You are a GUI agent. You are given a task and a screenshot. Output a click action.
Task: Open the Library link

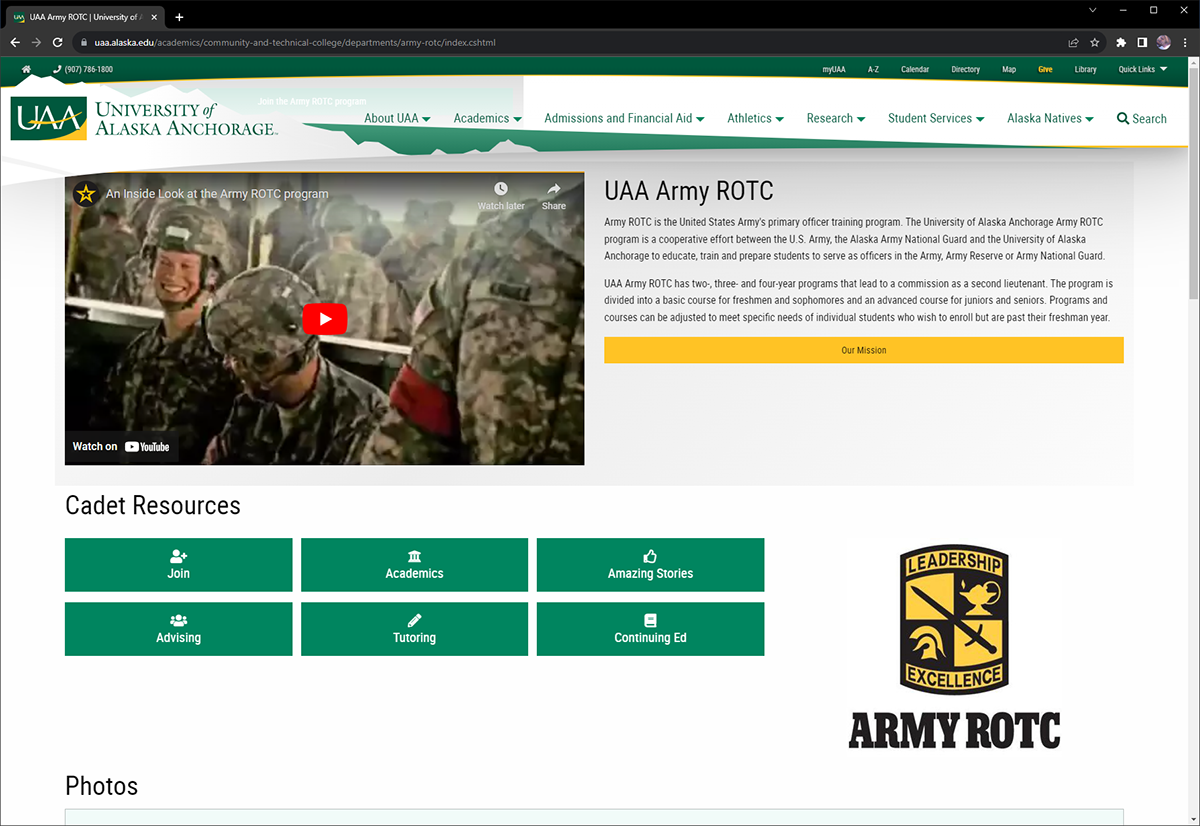tap(1086, 70)
